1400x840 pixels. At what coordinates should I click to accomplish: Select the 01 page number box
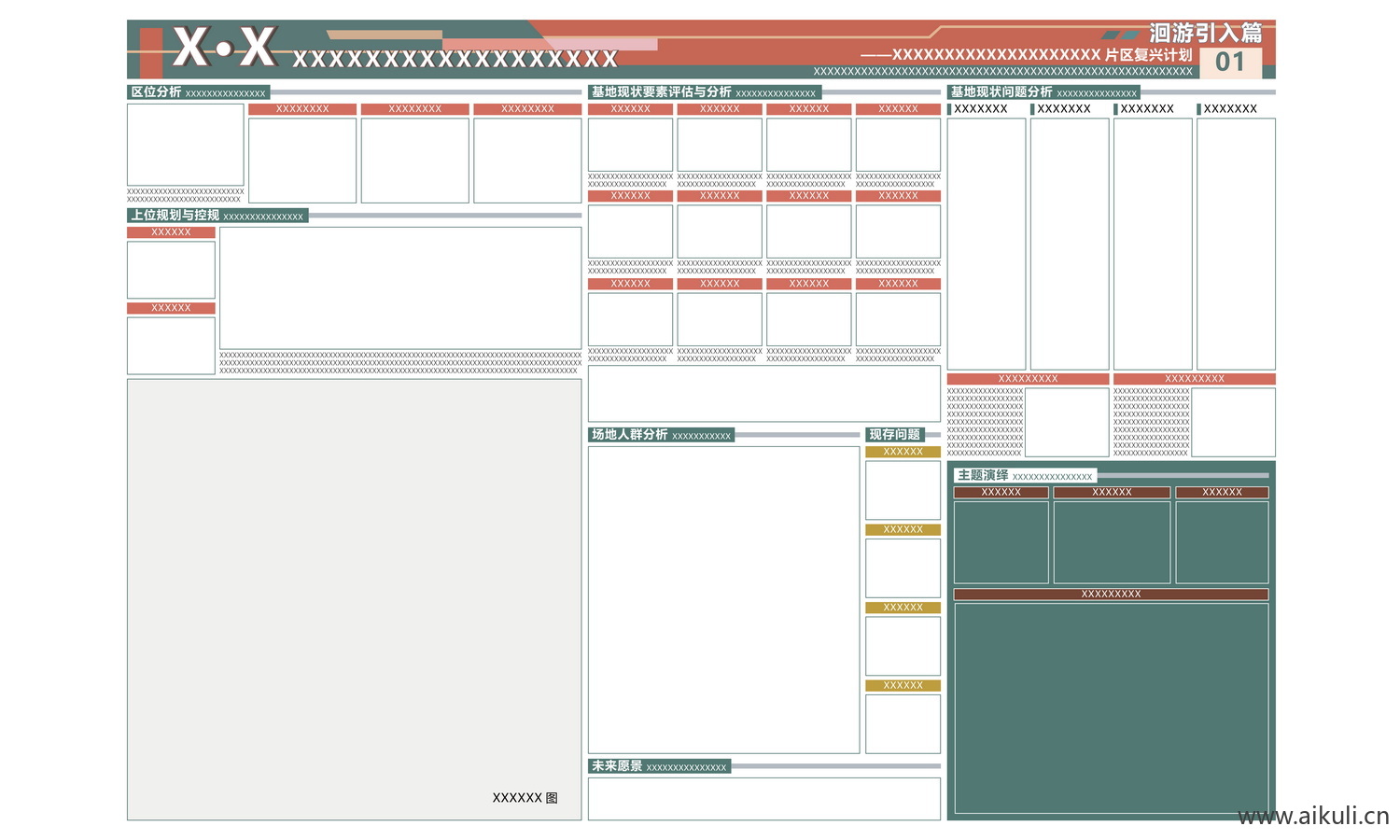[1230, 63]
